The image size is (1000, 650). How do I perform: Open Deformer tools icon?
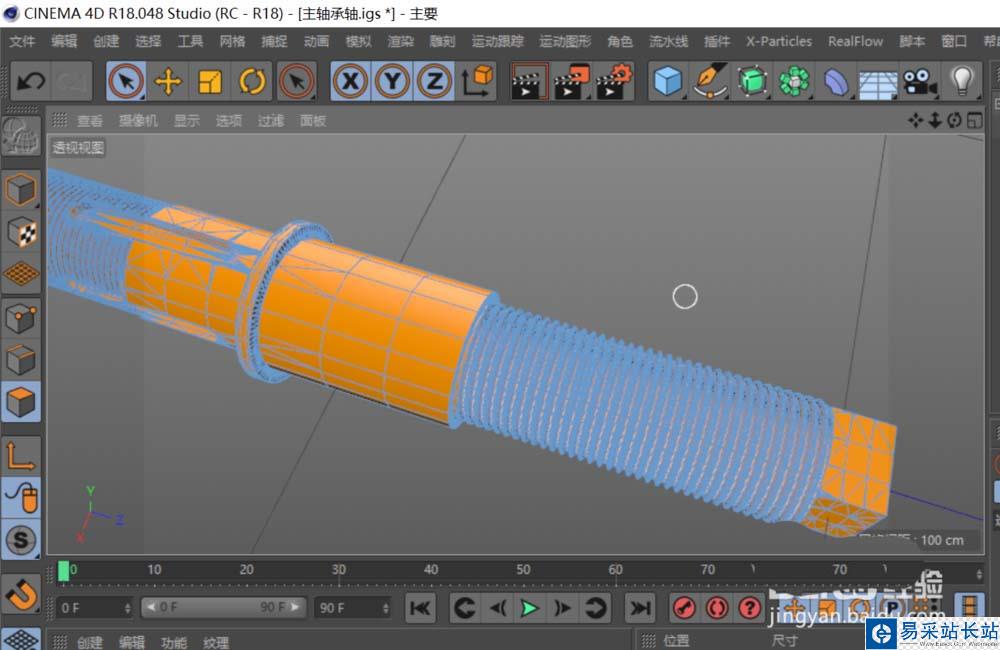pos(836,81)
